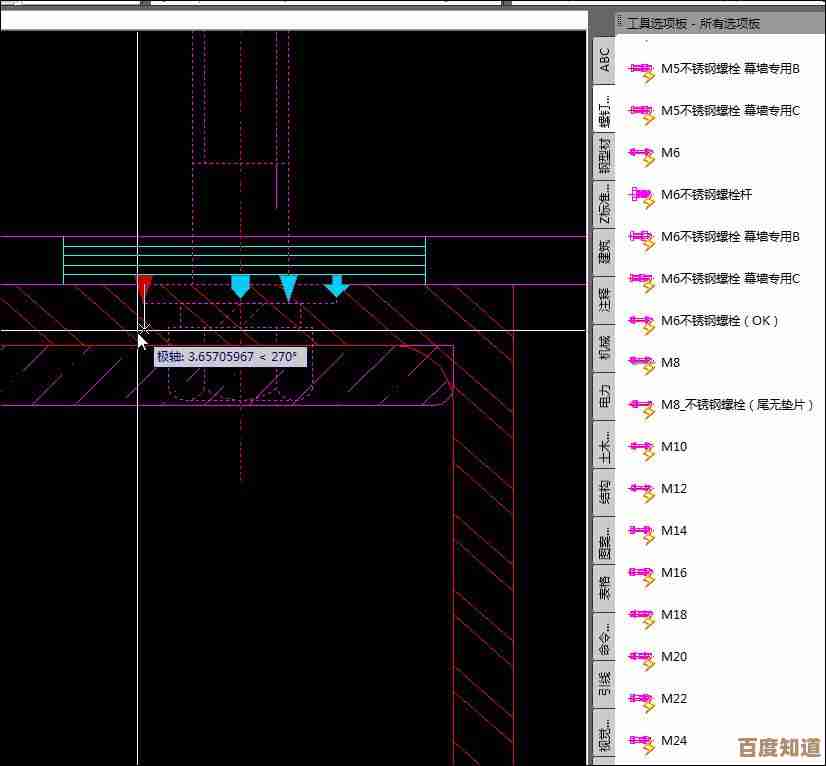
Task: Select M6不锈钢螺栓杆 tool
Action: [x=640, y=195]
